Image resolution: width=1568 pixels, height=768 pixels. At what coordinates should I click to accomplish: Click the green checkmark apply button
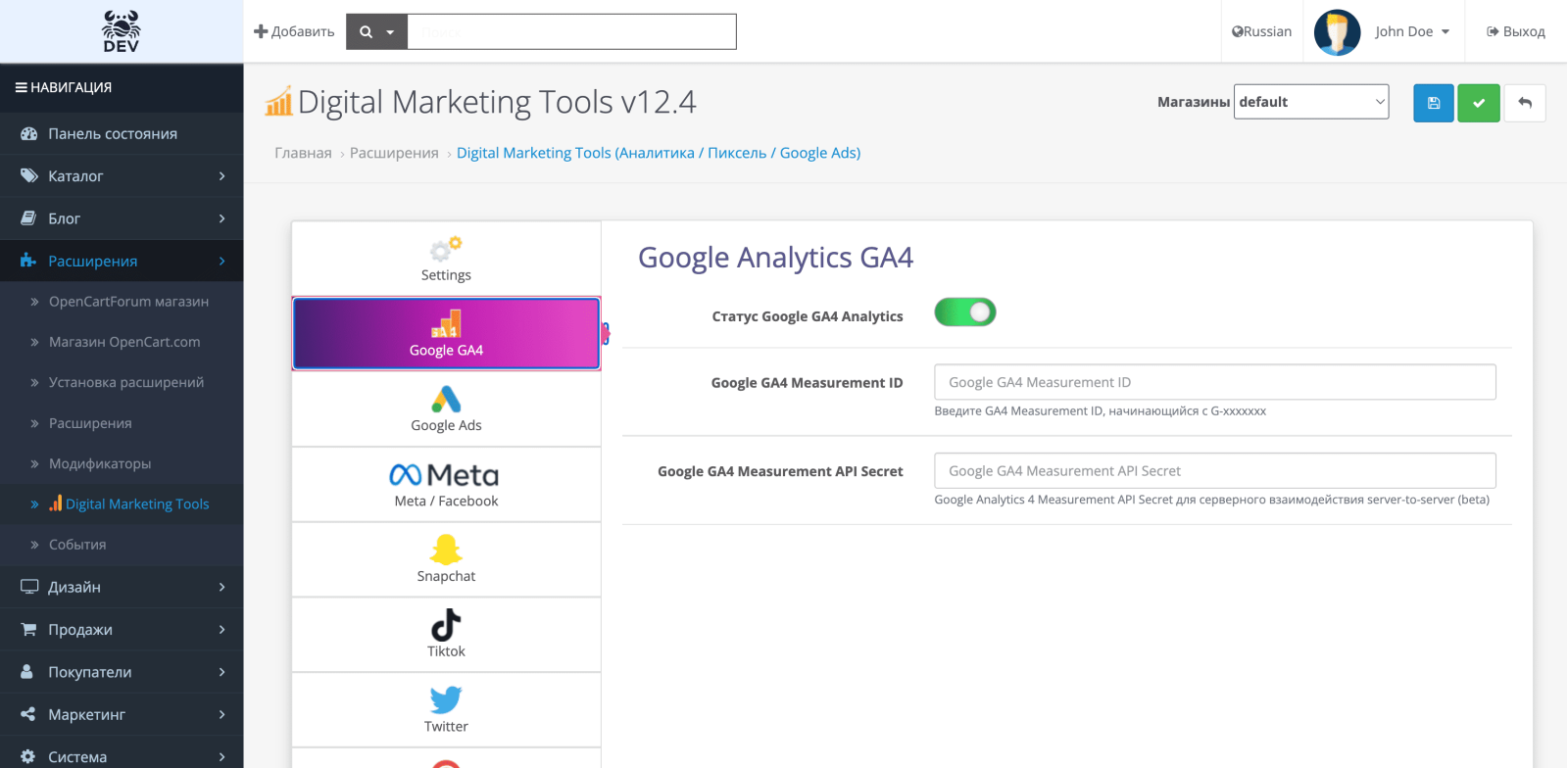pyautogui.click(x=1479, y=103)
